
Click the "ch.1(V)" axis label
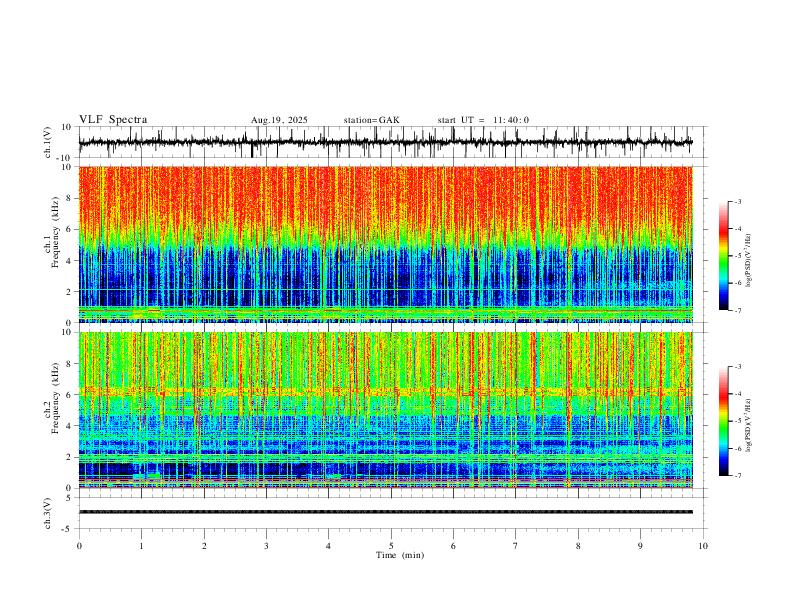click(x=48, y=142)
